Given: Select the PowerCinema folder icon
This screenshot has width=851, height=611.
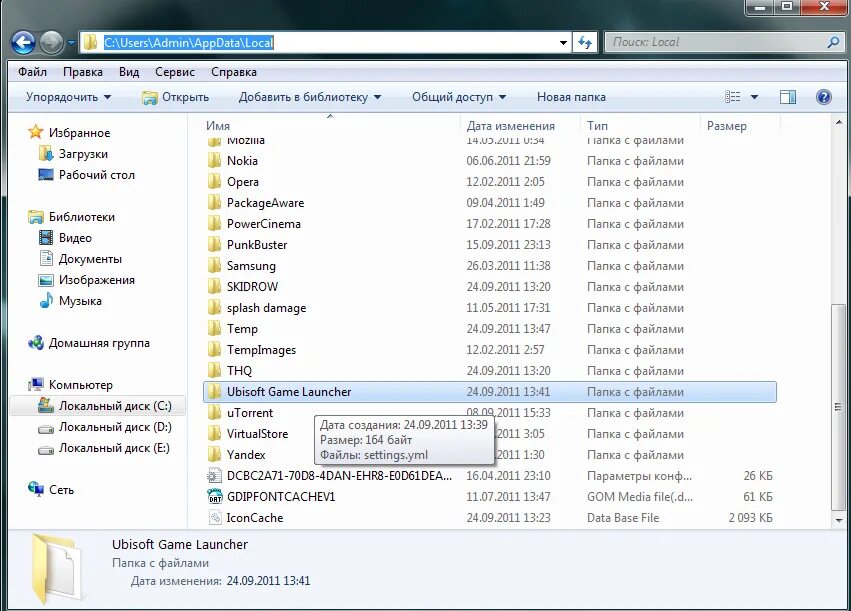Looking at the screenshot, I should tap(214, 224).
